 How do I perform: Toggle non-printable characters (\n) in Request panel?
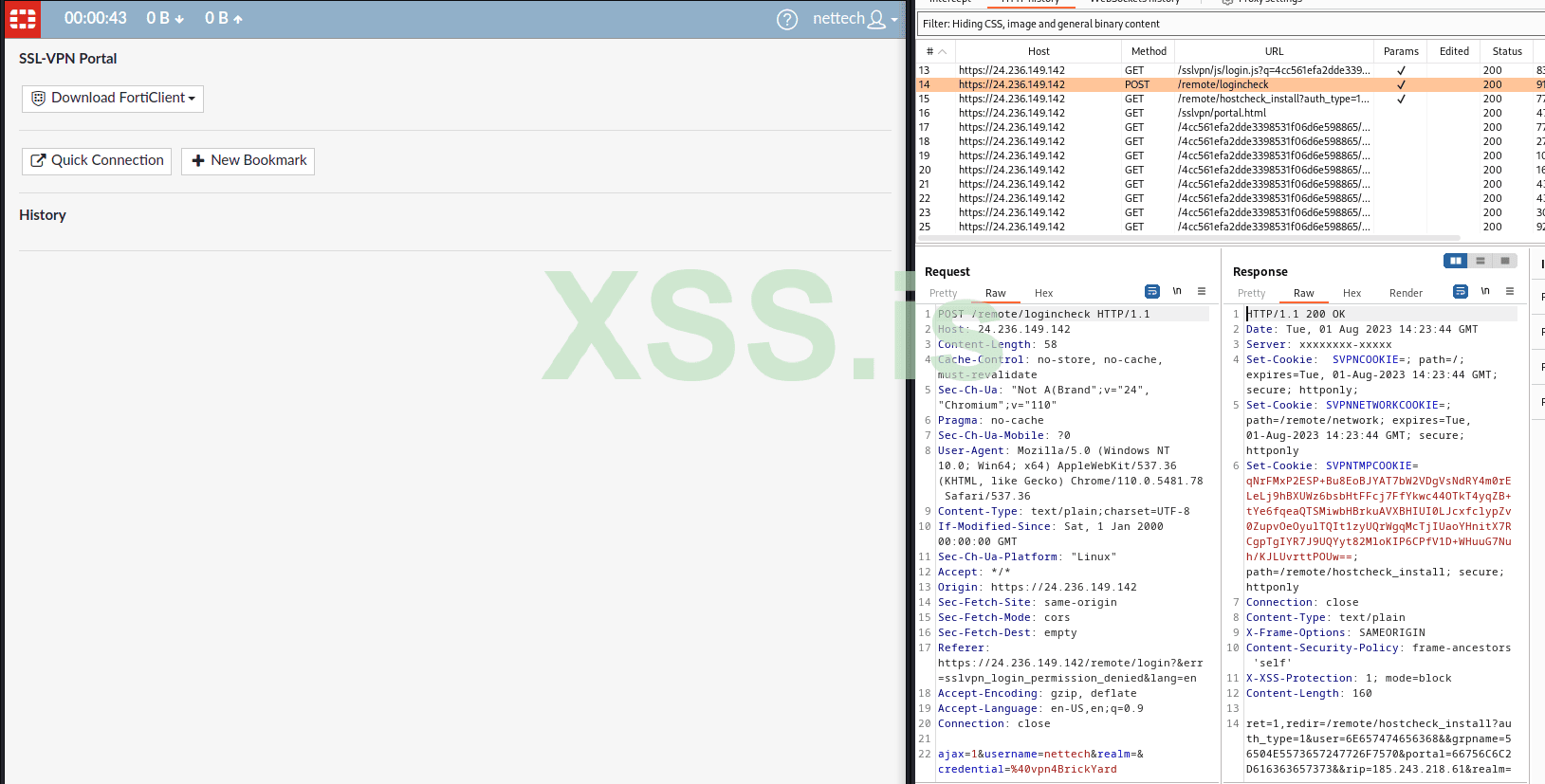pyautogui.click(x=1177, y=291)
